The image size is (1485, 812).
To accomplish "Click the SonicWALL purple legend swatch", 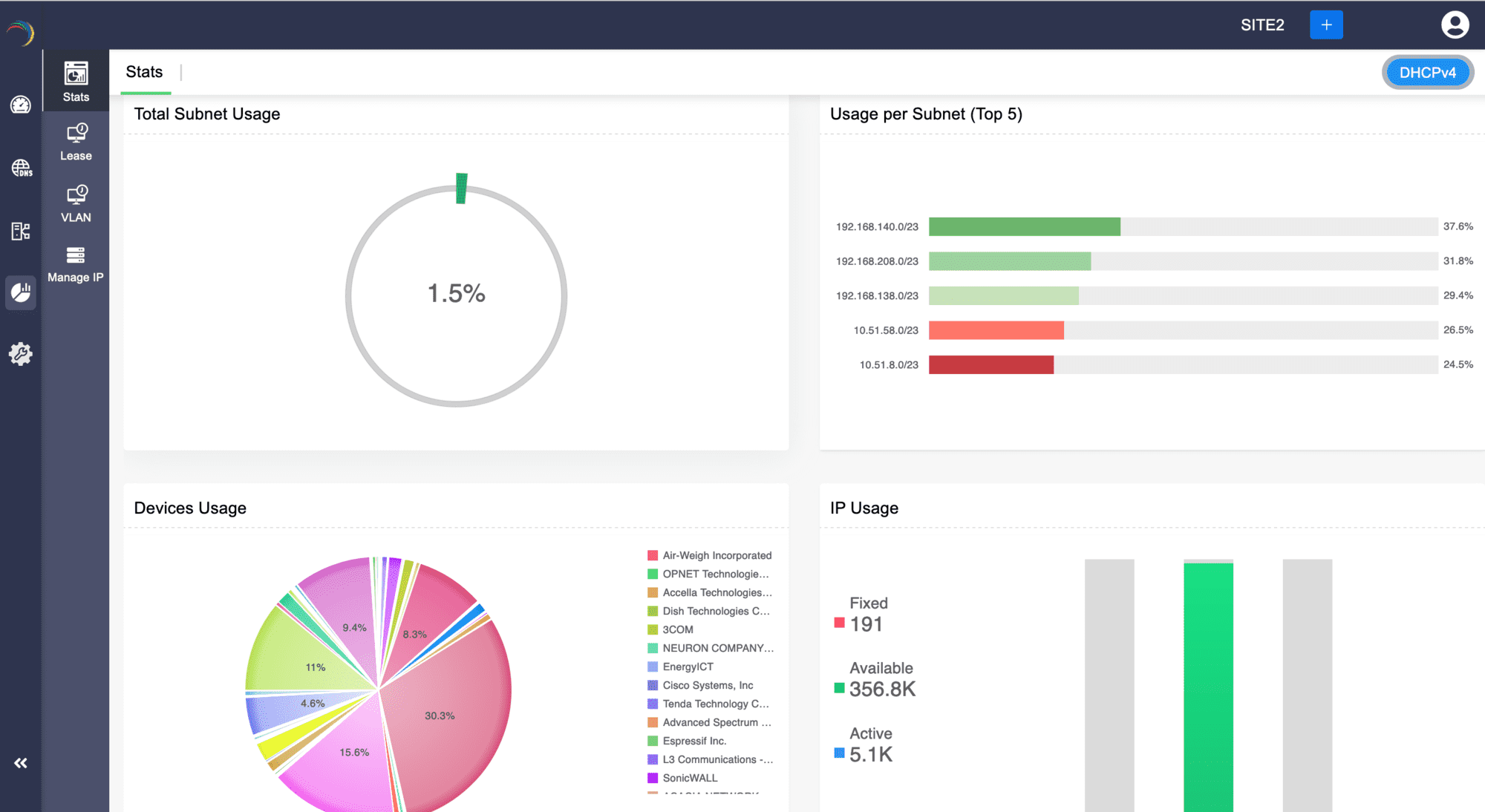I will (x=653, y=778).
